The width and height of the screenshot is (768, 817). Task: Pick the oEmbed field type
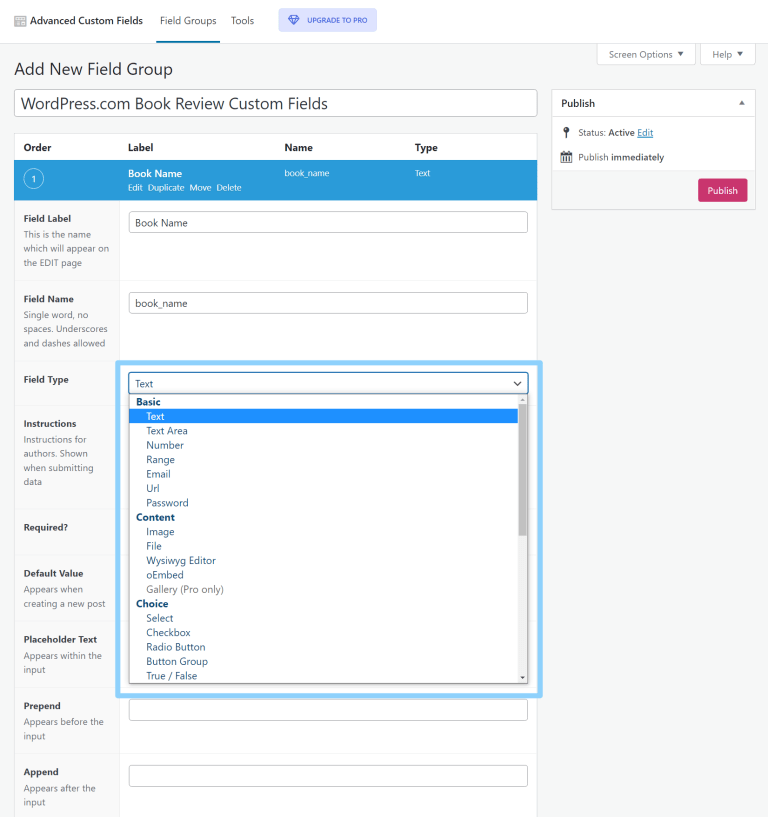tap(324, 575)
